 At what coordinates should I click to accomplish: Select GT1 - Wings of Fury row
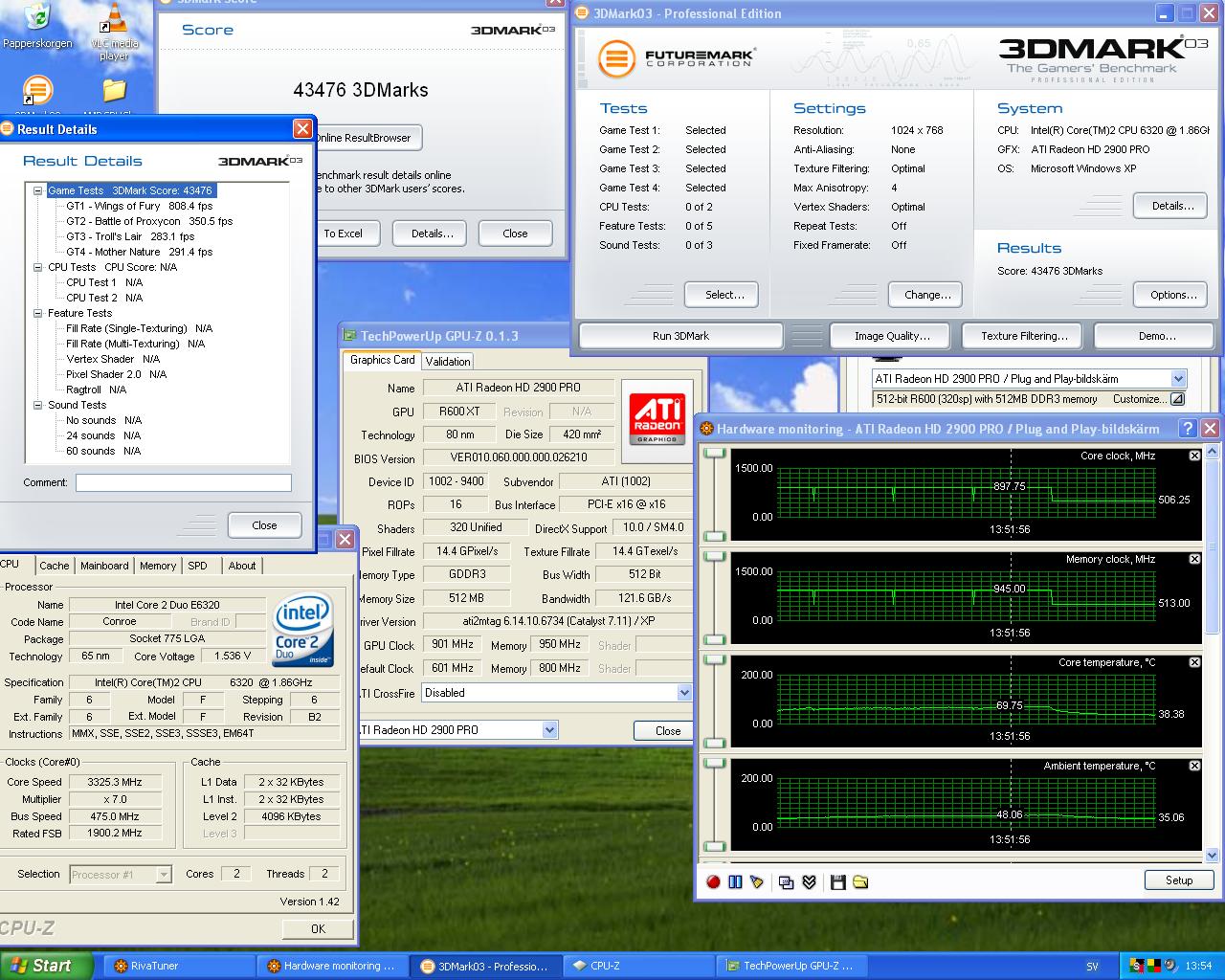[x=140, y=206]
